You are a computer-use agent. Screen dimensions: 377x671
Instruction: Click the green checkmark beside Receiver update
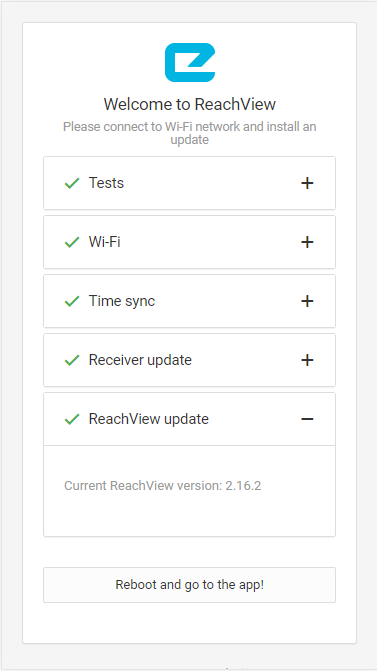[72, 361]
